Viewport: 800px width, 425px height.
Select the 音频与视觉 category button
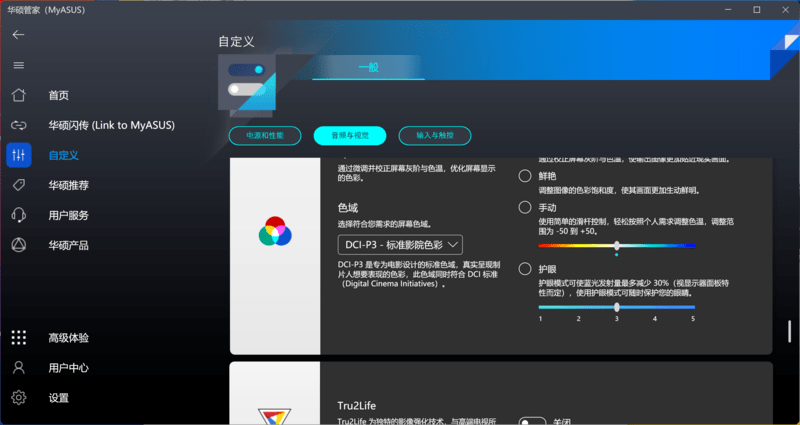point(350,136)
